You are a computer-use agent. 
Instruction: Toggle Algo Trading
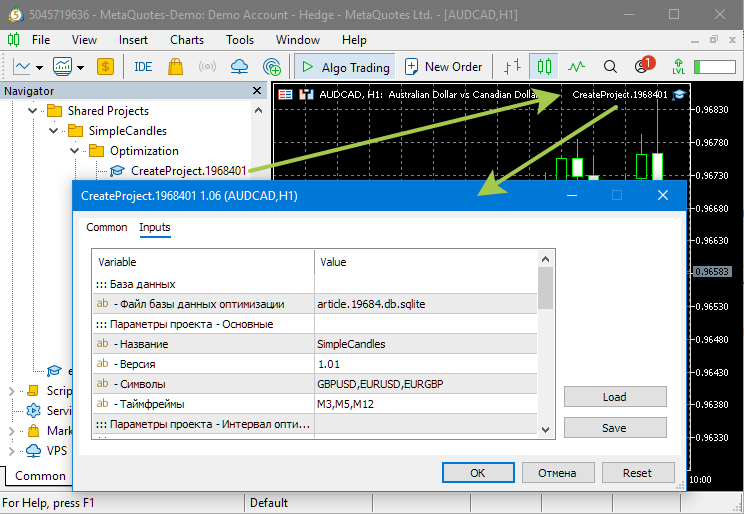[345, 67]
